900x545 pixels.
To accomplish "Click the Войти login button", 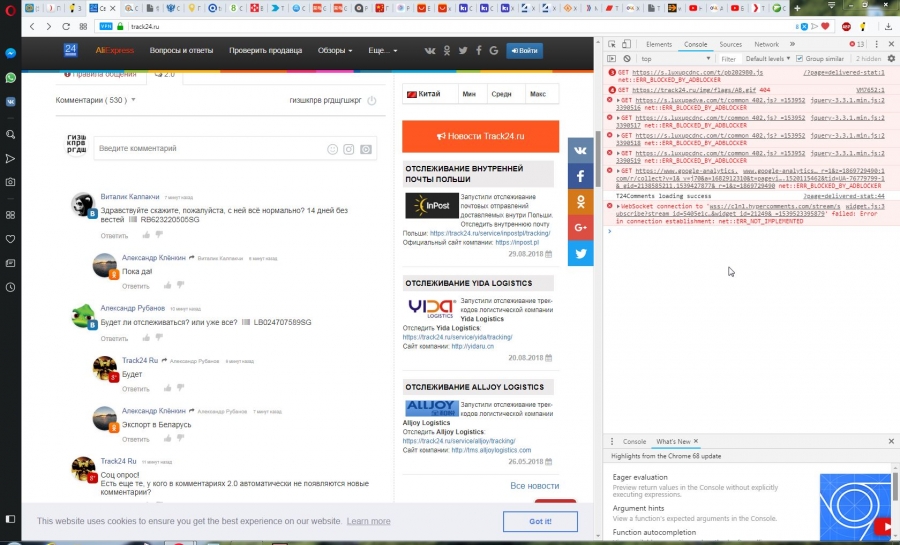I will coord(525,50).
